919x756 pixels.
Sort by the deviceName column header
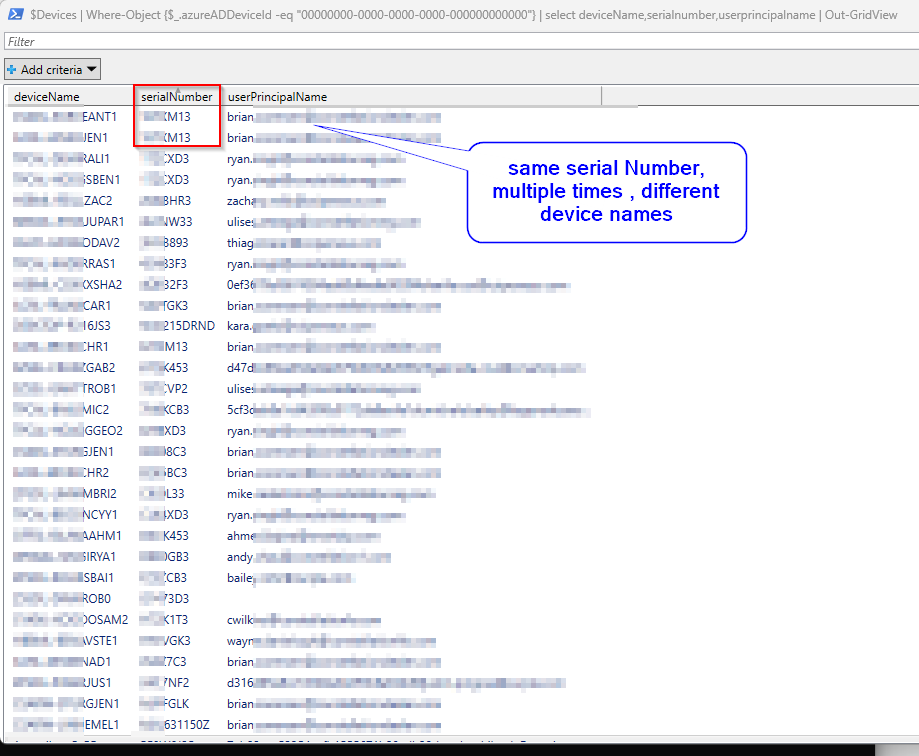click(68, 97)
